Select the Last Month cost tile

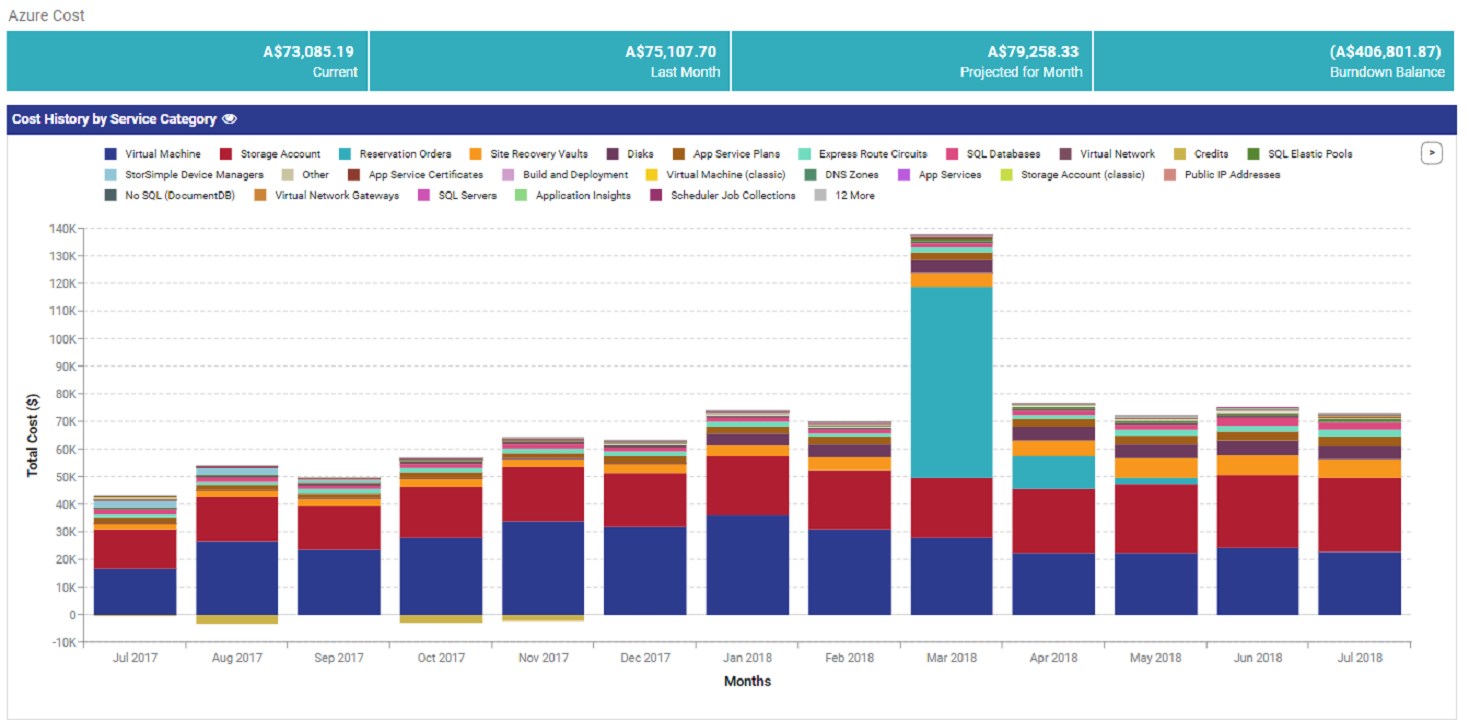point(550,61)
